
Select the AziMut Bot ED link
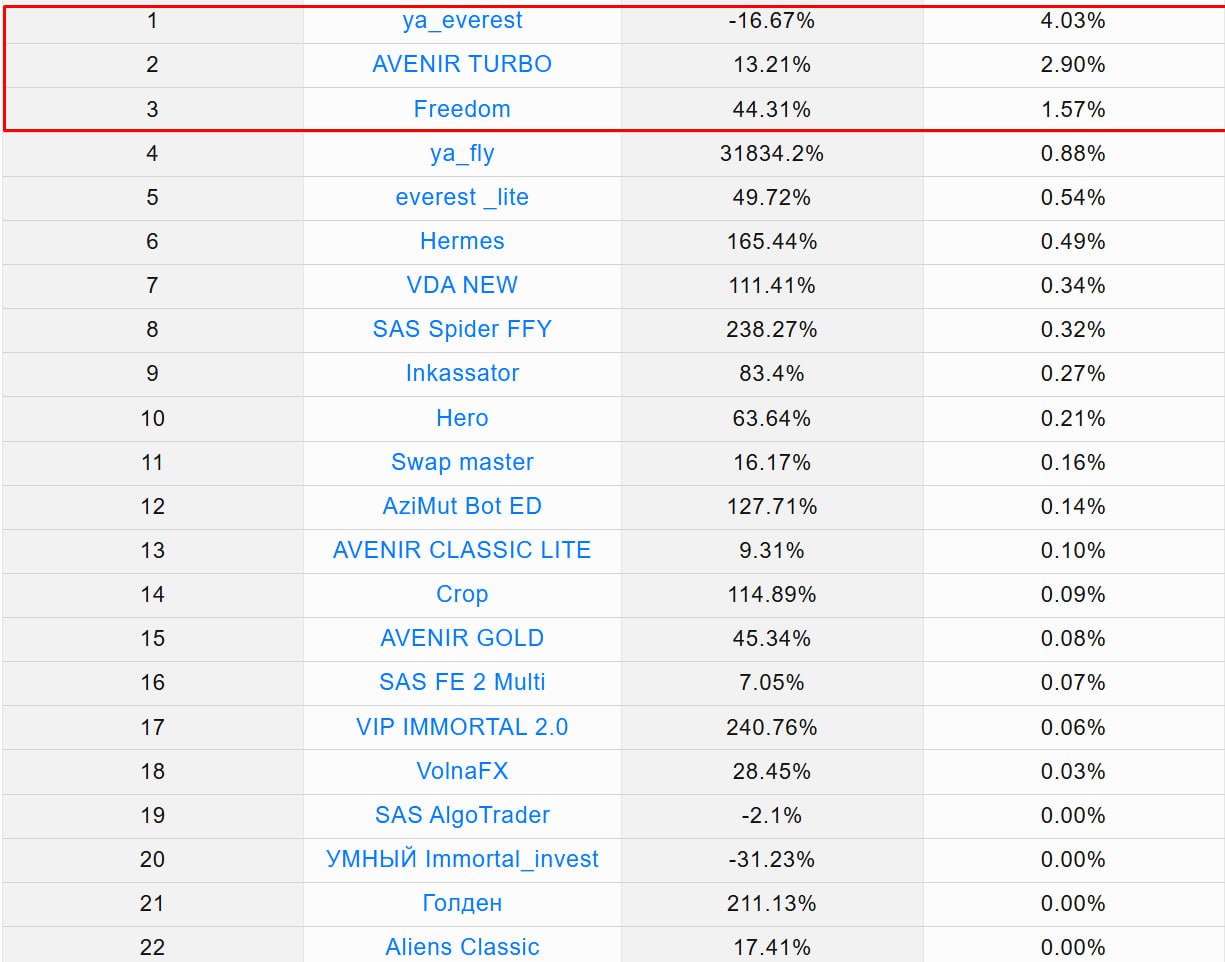[x=462, y=506]
